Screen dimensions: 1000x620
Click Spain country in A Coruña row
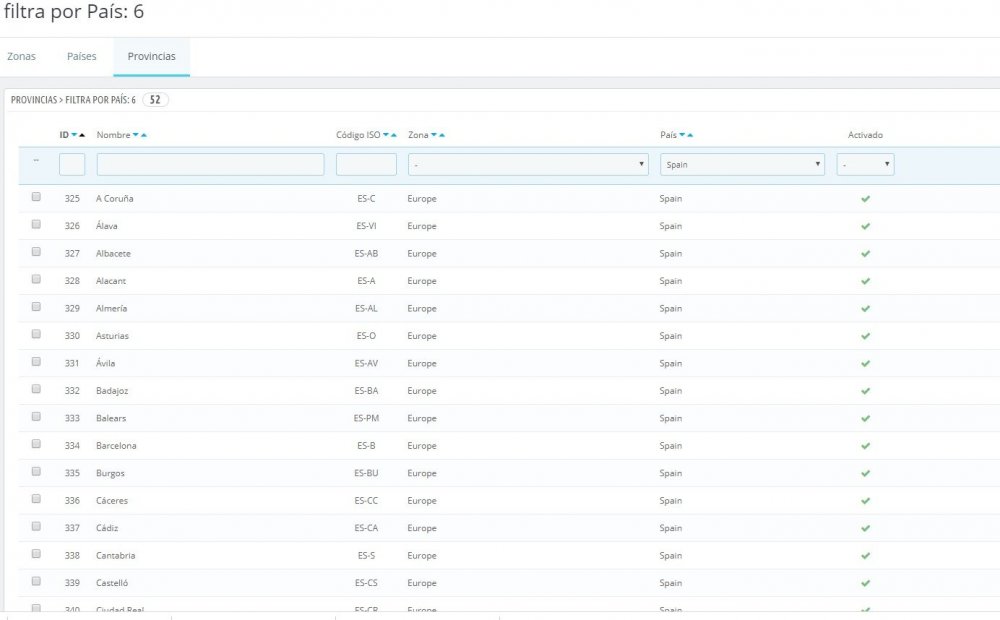point(671,199)
